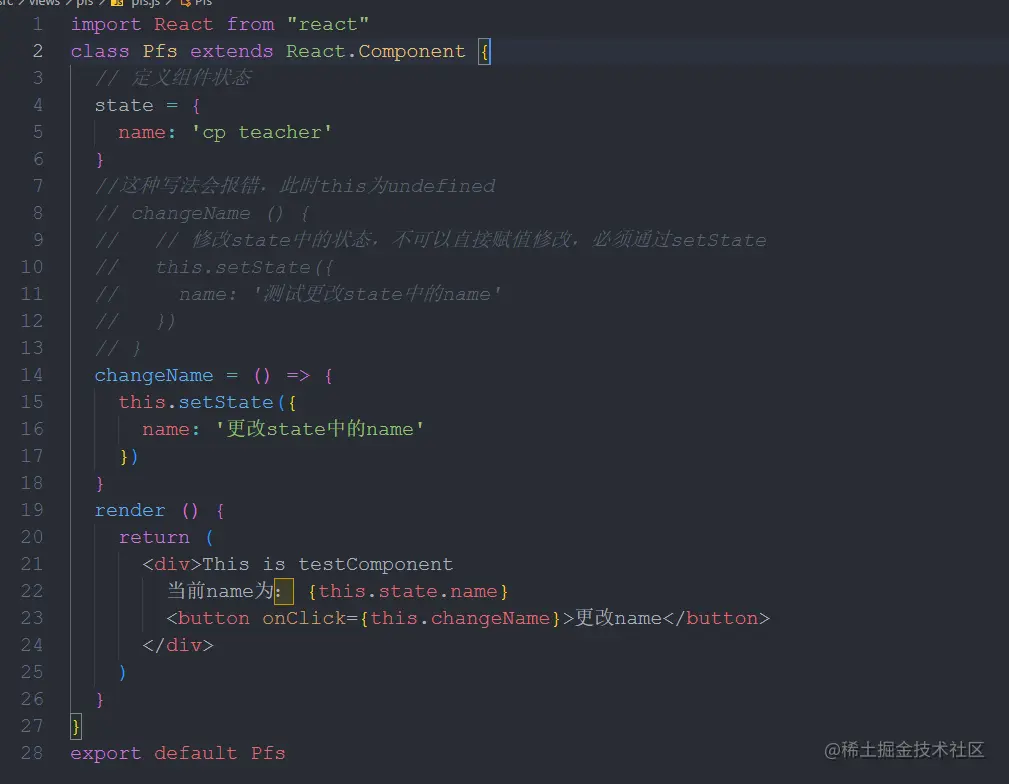Click the expression "{this.state.name}"
The image size is (1009, 784).
pos(408,592)
